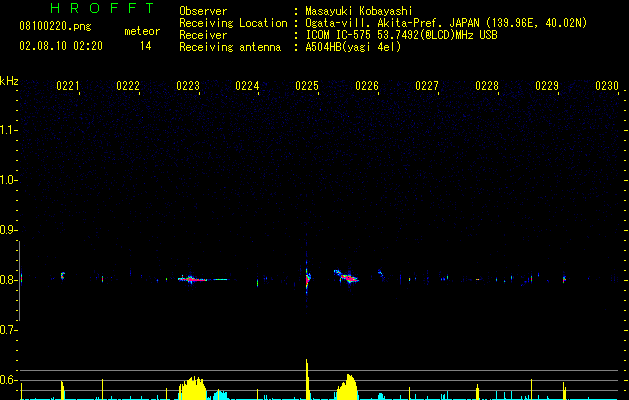Click observer name Masayuki Kobayashi
The height and width of the screenshot is (400, 629).
pyautogui.click(x=359, y=11)
